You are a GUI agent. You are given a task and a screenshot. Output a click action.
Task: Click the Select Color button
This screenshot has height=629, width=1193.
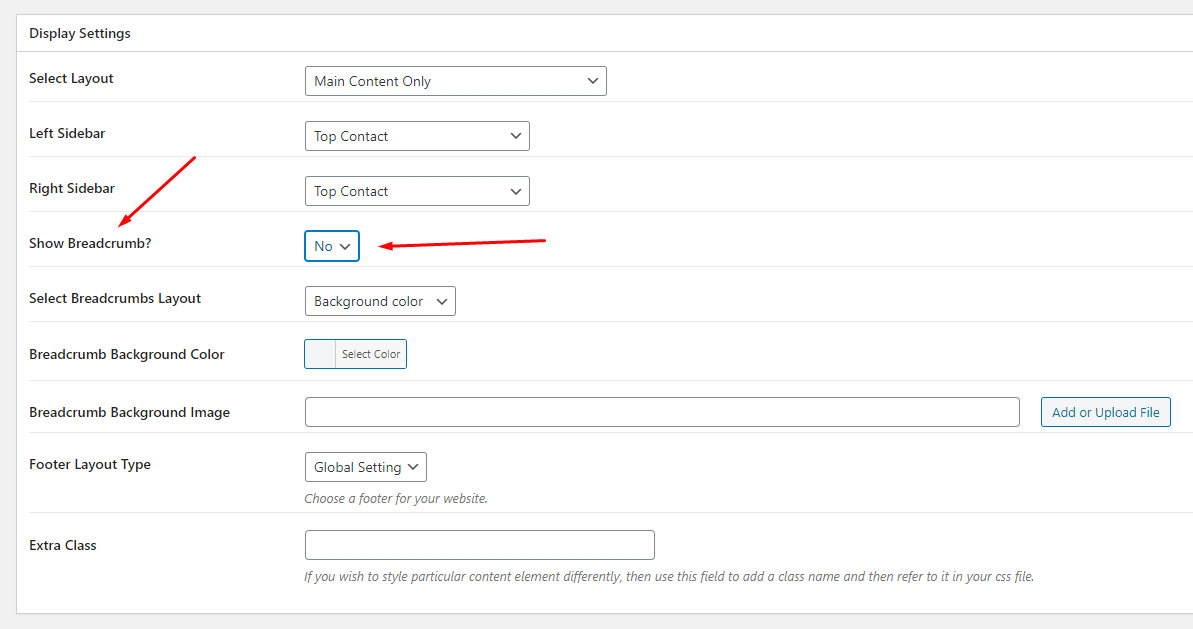[x=371, y=354]
